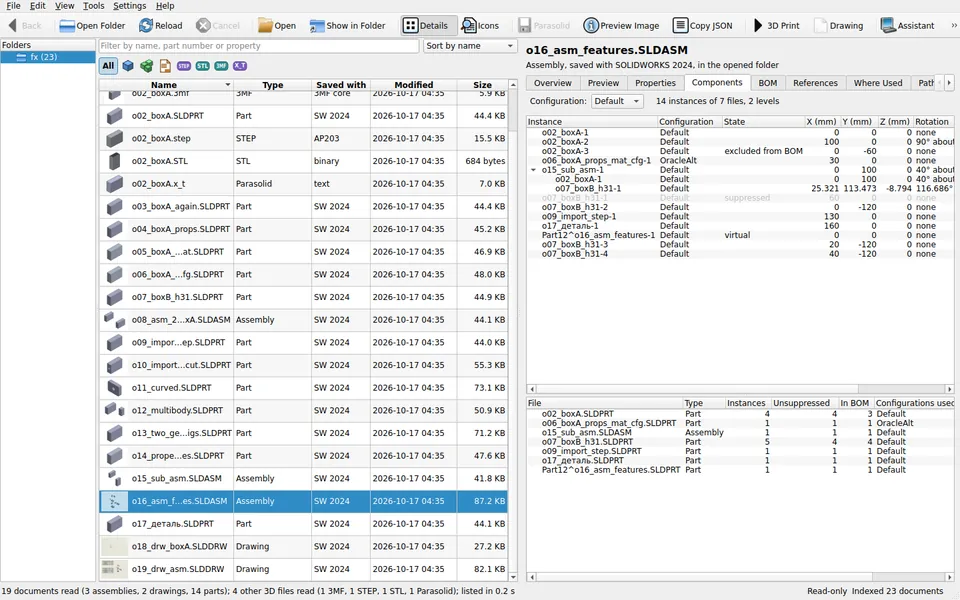Open the Settings menu
The height and width of the screenshot is (600, 960).
129,6
